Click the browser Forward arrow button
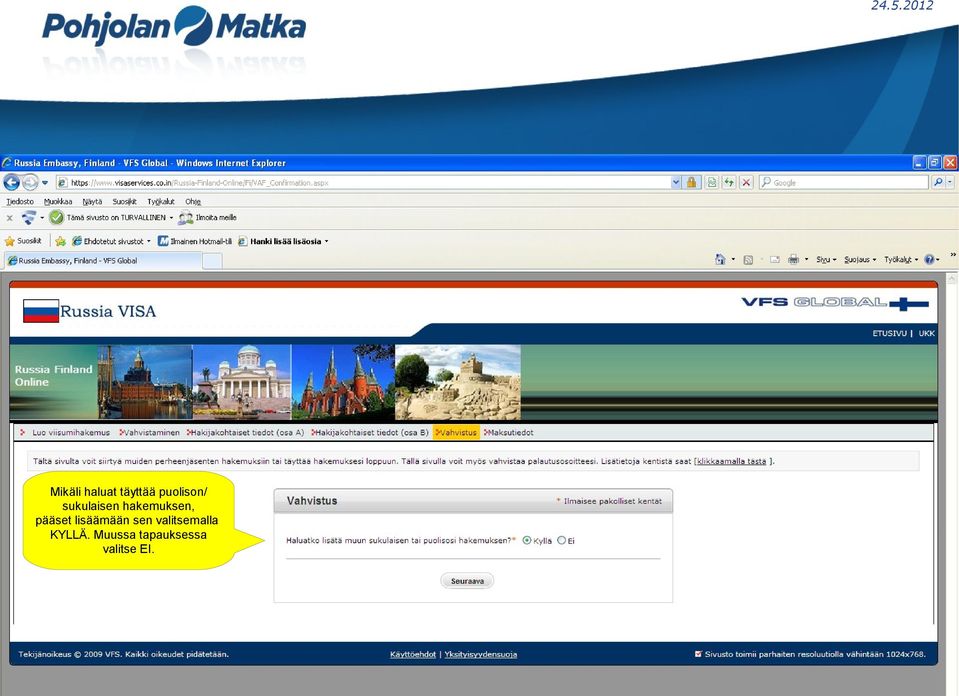Viewport: 959px width, 696px height. (30, 182)
